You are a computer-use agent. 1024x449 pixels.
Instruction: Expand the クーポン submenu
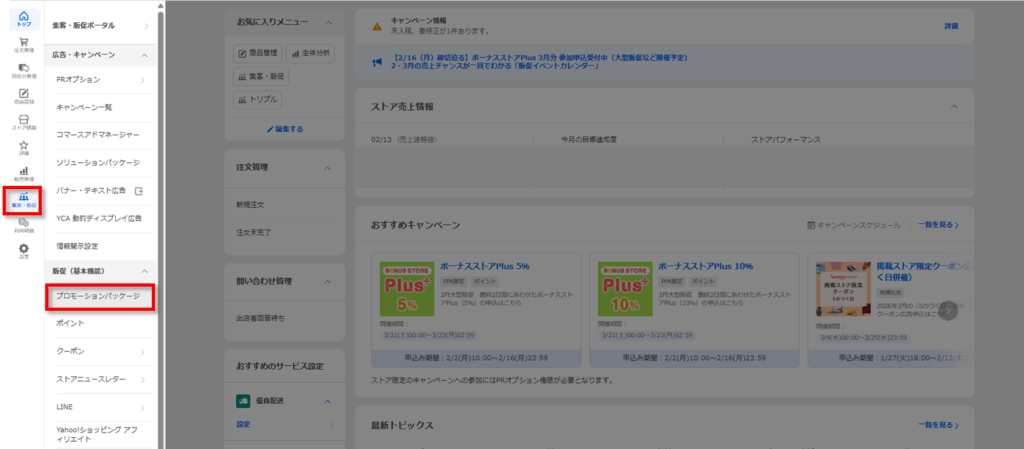tap(142, 352)
